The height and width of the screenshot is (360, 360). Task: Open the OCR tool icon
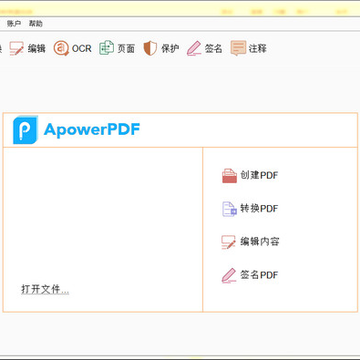coord(61,49)
